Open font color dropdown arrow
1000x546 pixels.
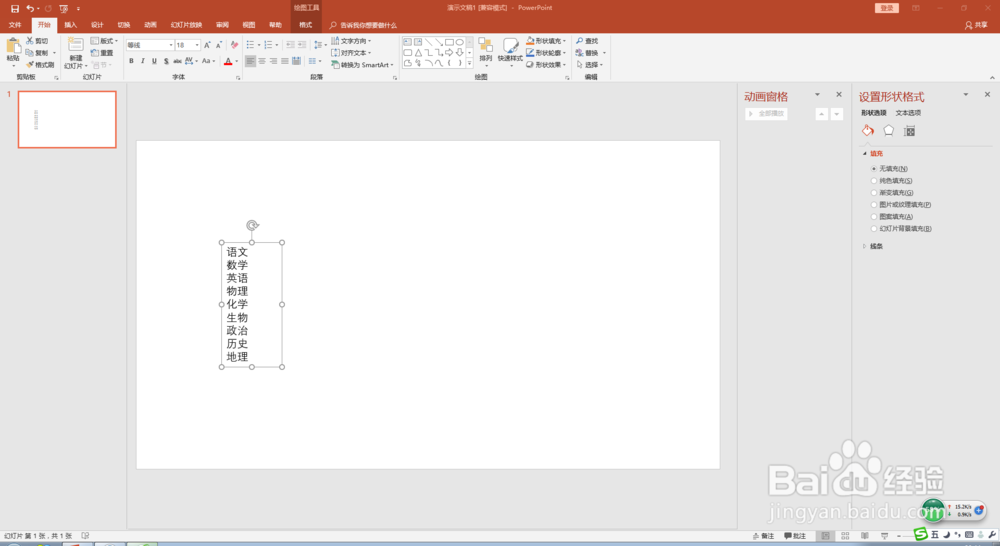[x=237, y=62]
